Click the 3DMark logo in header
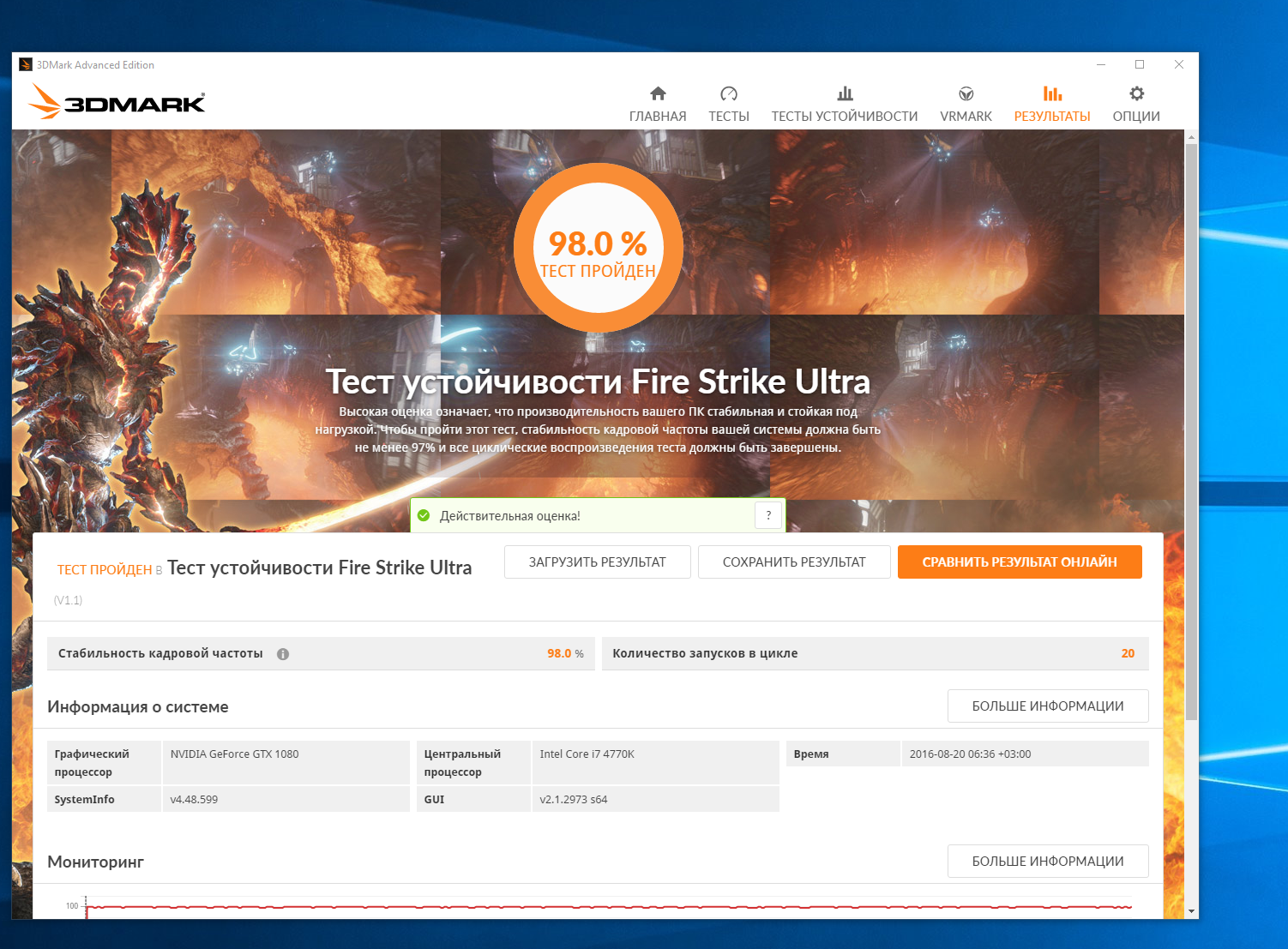Viewport: 1288px width, 949px height. tap(117, 102)
